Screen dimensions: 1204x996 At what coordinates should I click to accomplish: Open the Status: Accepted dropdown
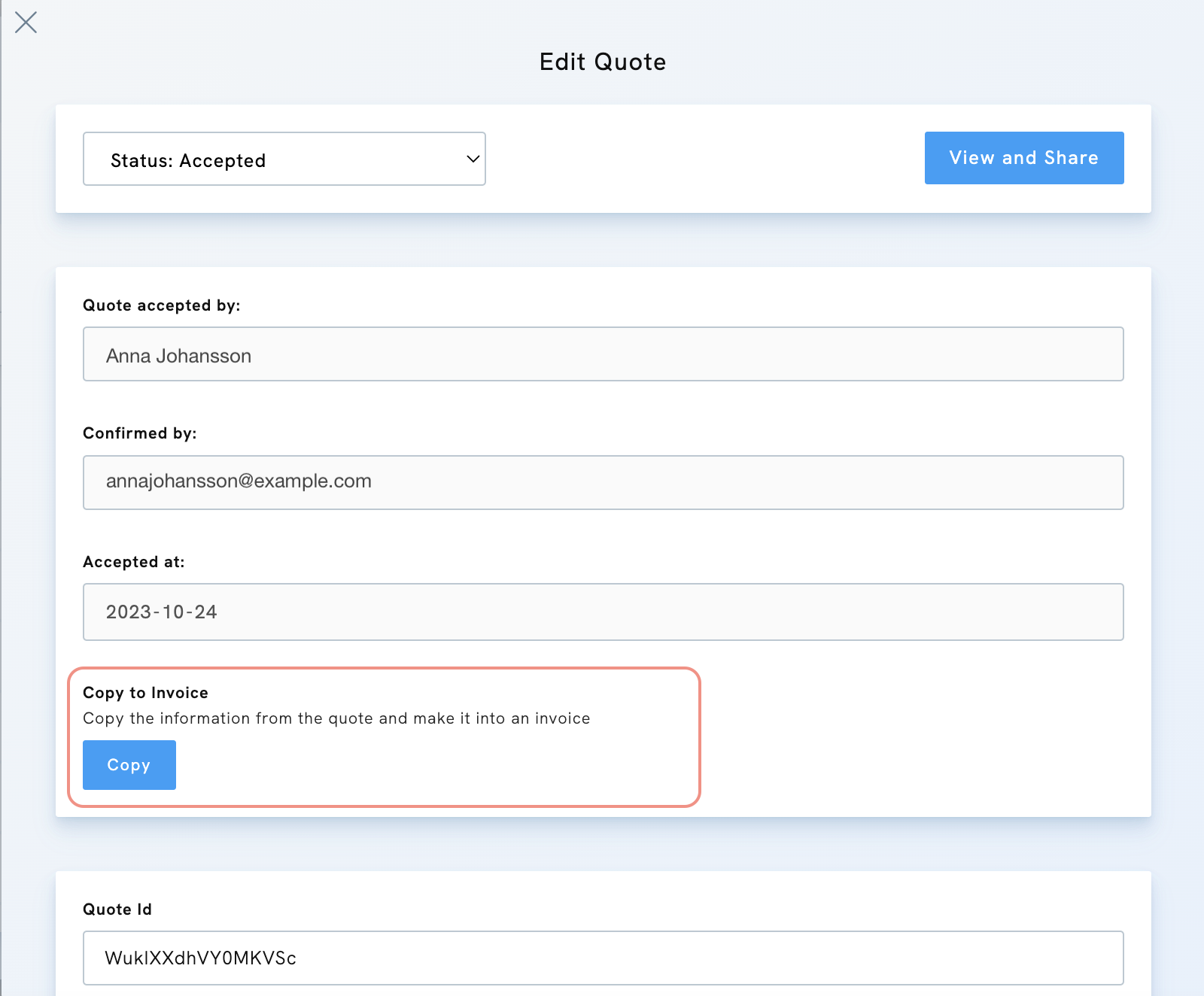point(284,159)
